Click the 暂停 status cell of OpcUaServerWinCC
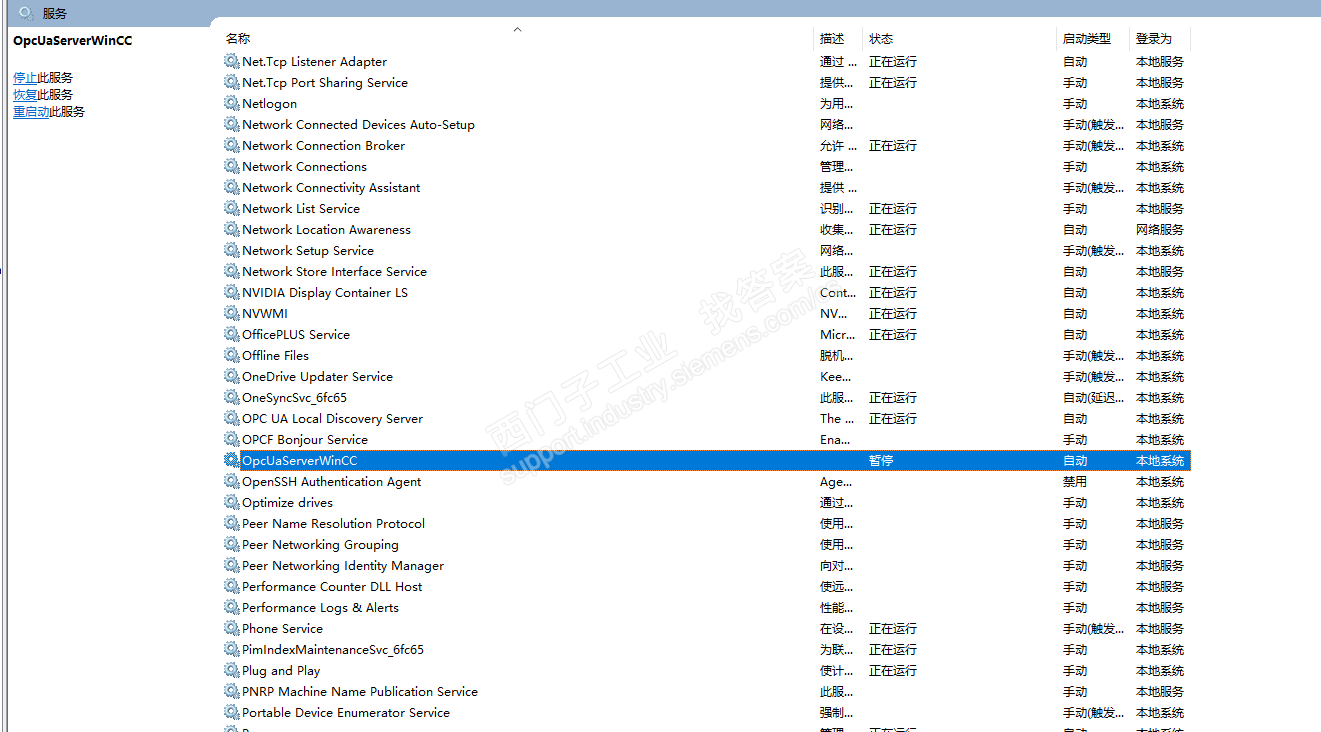1321x732 pixels. point(881,461)
